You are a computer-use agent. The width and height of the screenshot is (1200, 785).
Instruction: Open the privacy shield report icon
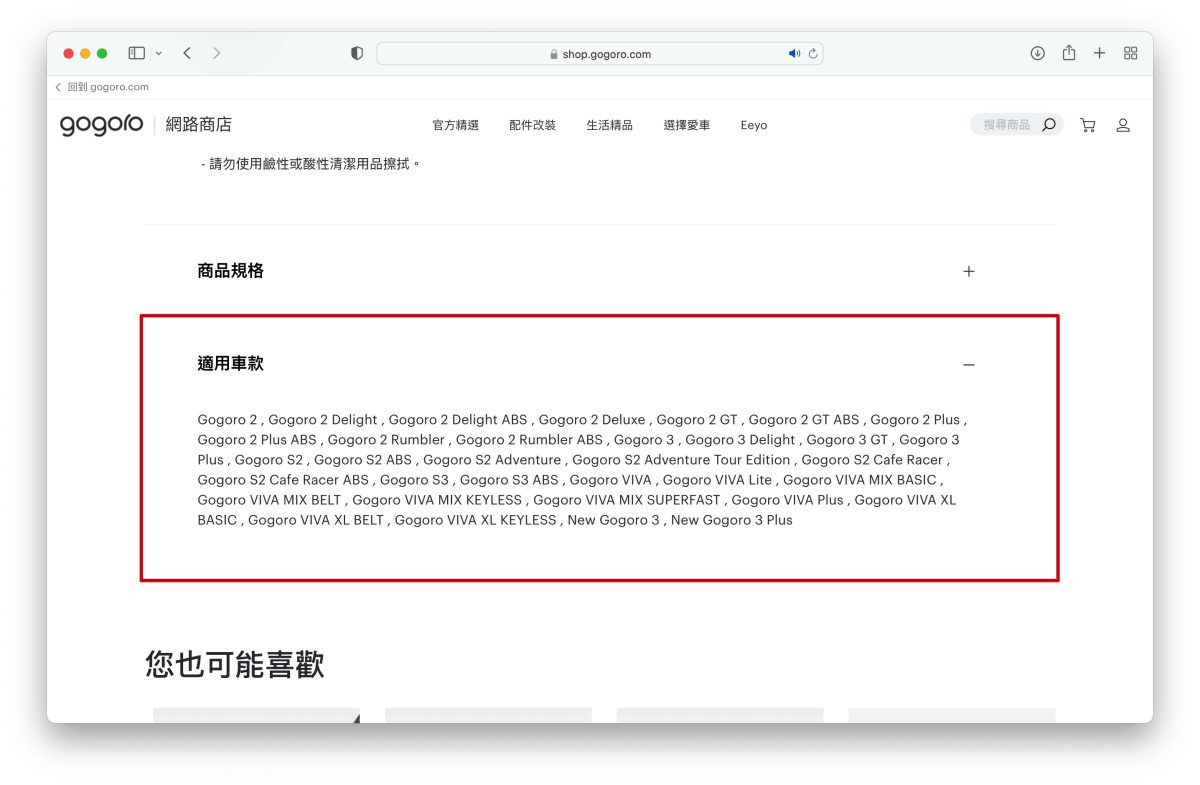pyautogui.click(x=357, y=54)
